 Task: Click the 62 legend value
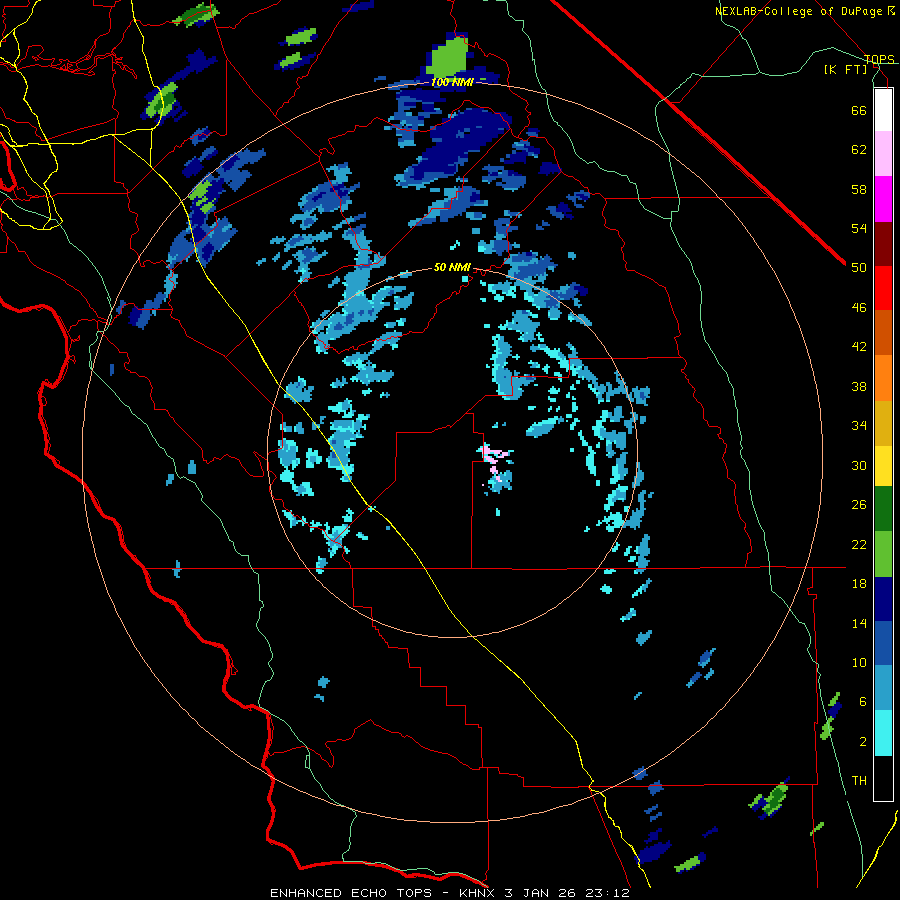point(859,150)
